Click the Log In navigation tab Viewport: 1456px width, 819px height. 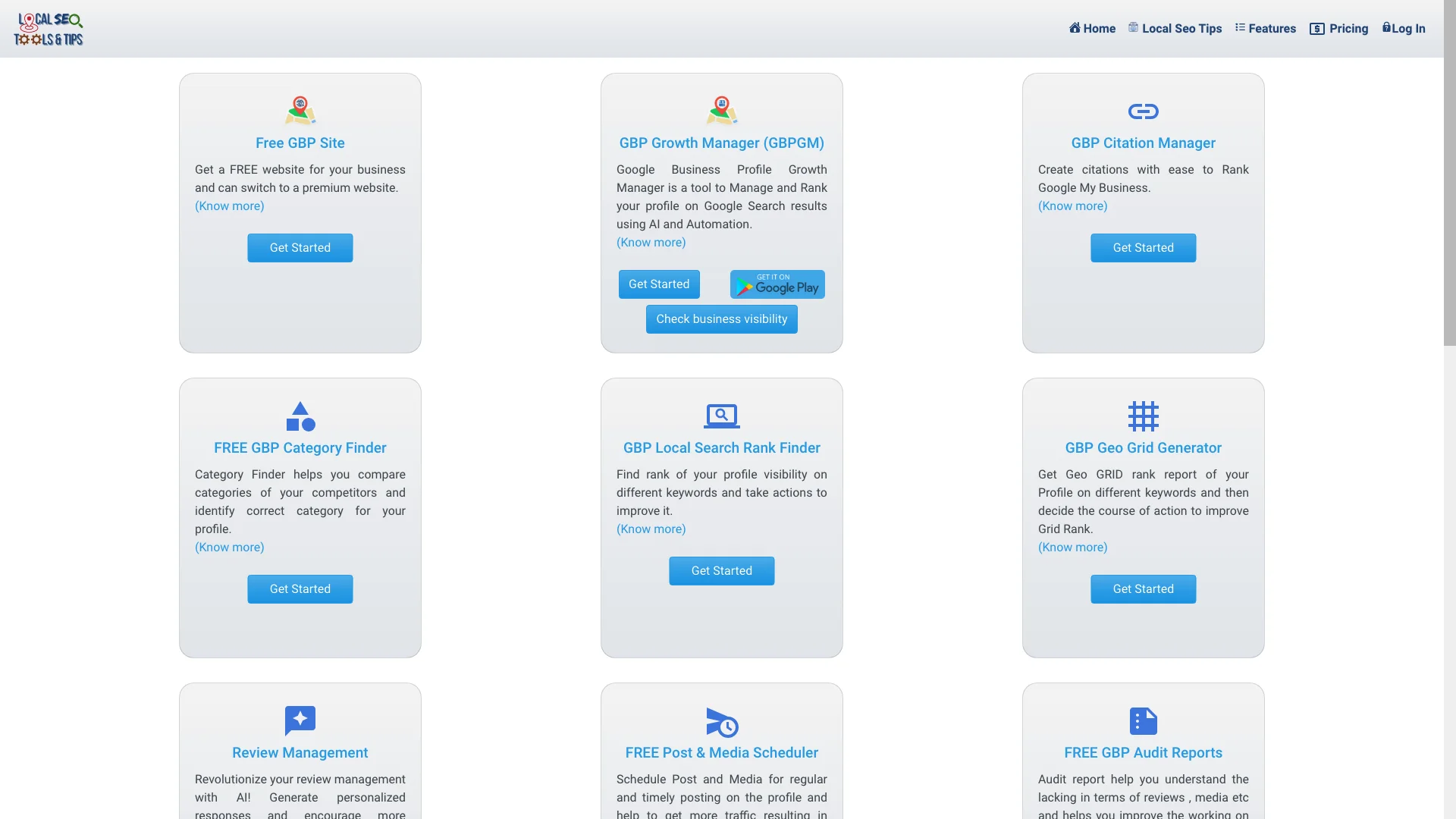[x=1405, y=28]
